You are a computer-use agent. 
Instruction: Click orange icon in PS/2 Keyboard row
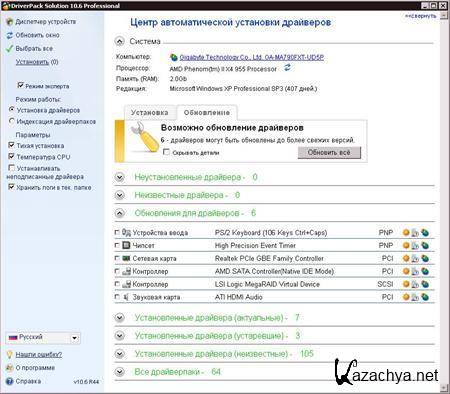click(x=406, y=233)
